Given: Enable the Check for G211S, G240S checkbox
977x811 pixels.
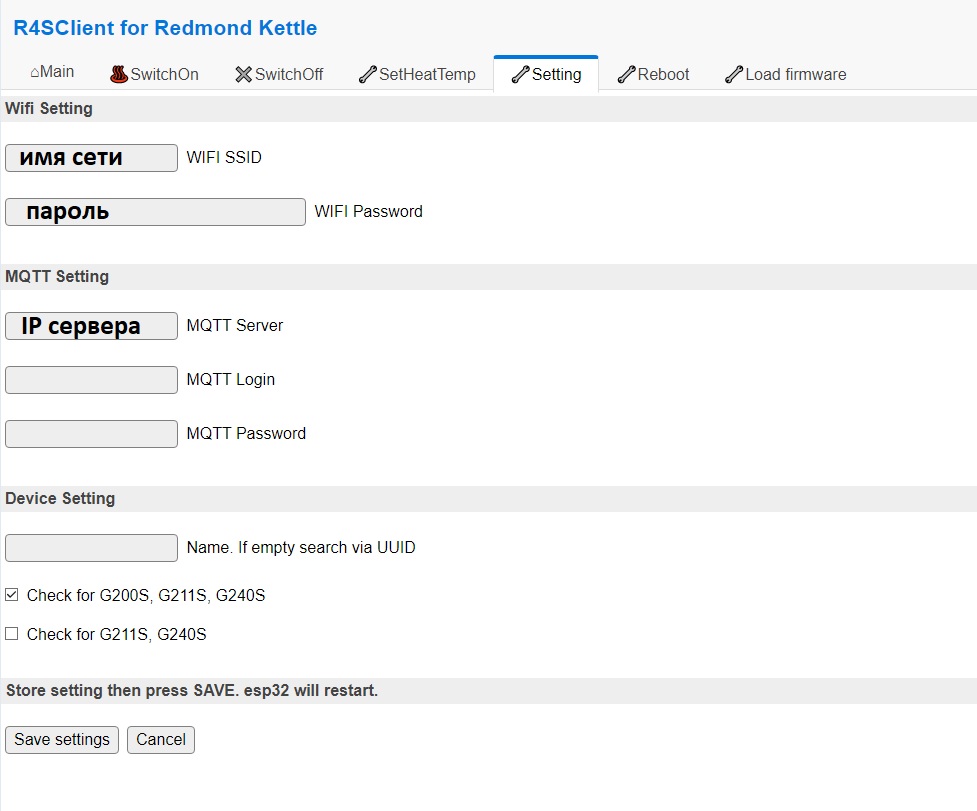Looking at the screenshot, I should 12,634.
